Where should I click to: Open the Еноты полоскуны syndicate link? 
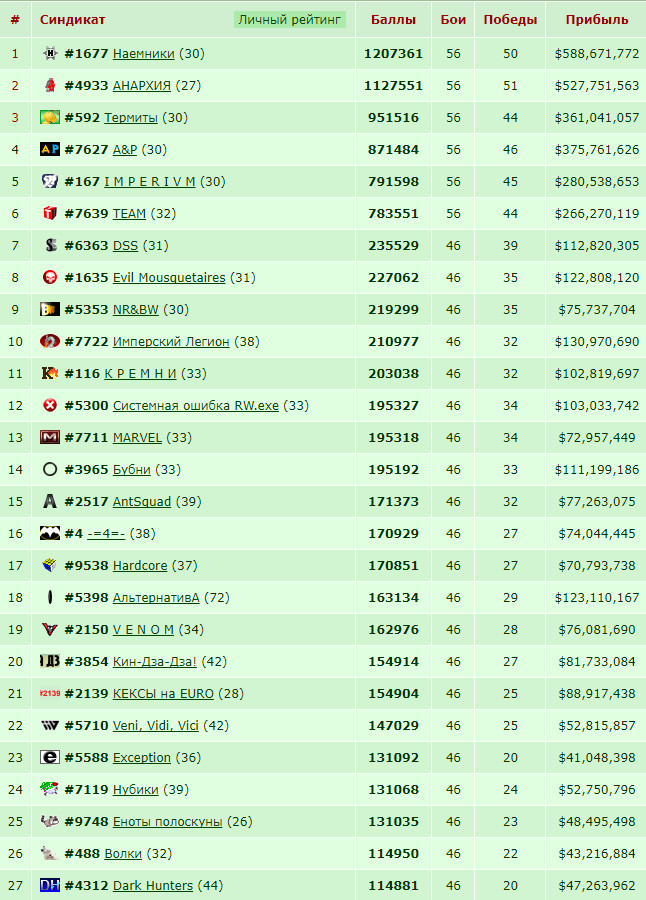tap(167, 821)
